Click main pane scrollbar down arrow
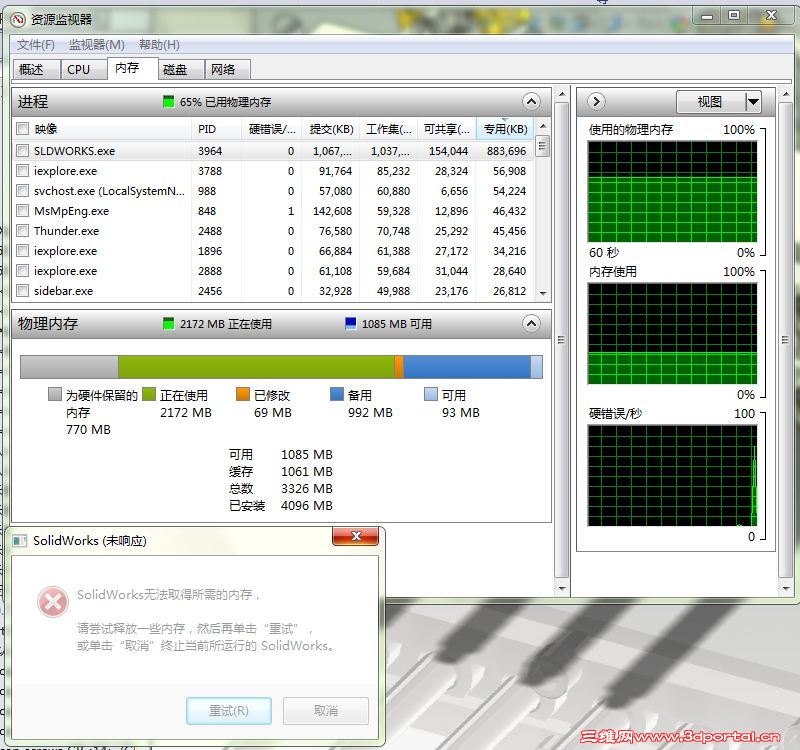The width and height of the screenshot is (800, 750). point(562,588)
